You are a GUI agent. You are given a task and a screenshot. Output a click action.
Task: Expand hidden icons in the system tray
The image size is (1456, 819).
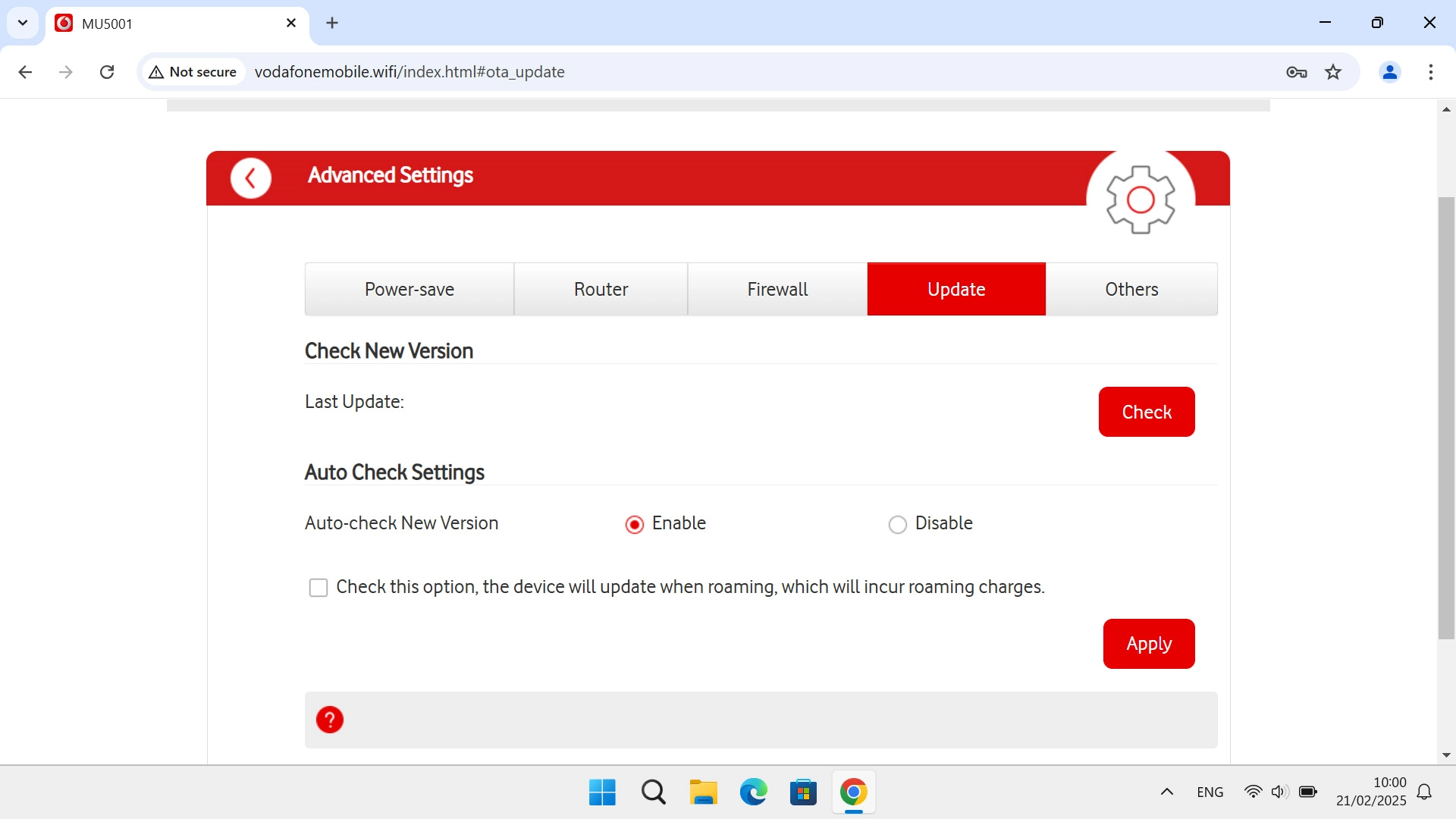point(1166,792)
